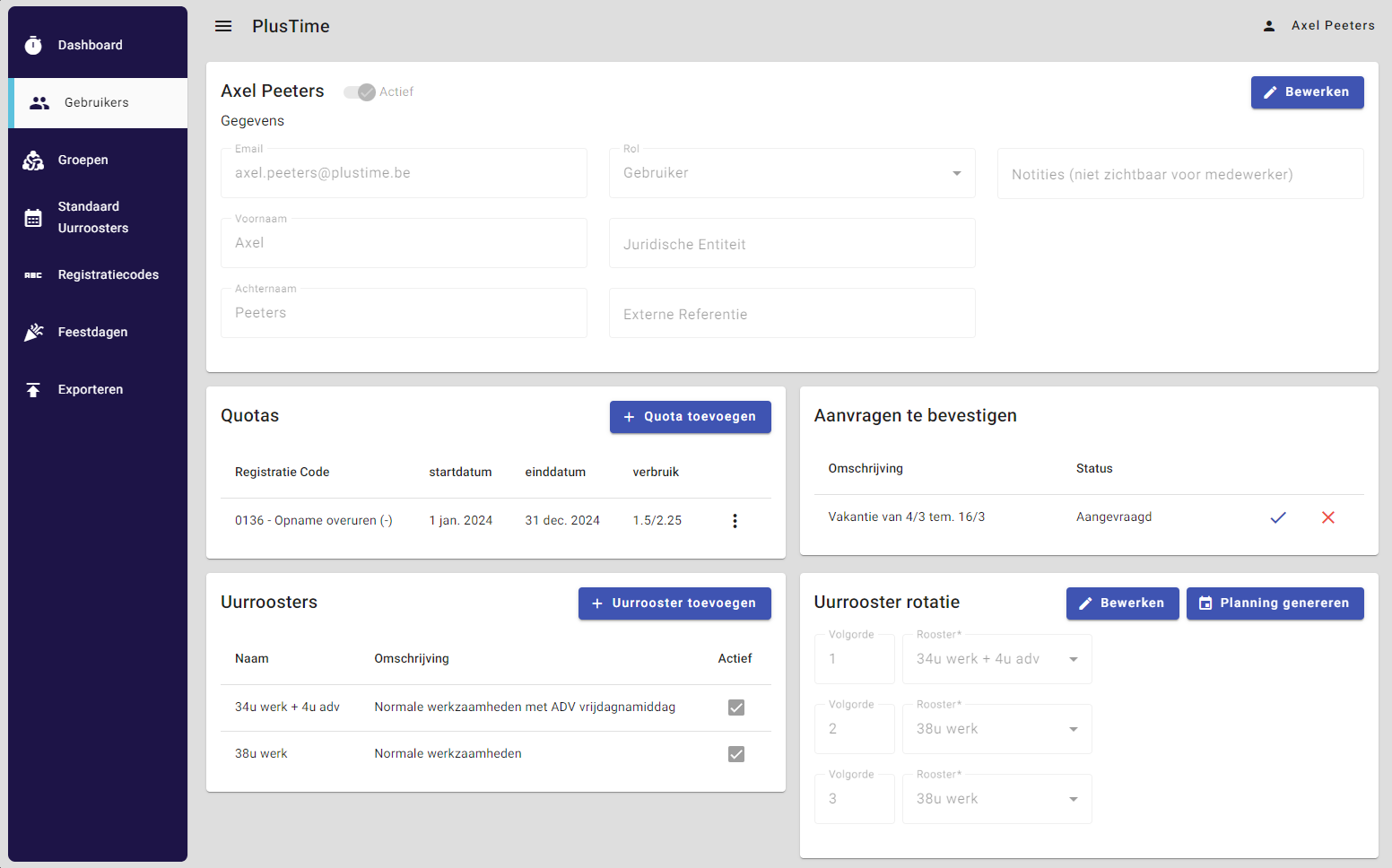The image size is (1392, 868).
Task: Click the user profile icon top right
Action: click(x=1269, y=26)
